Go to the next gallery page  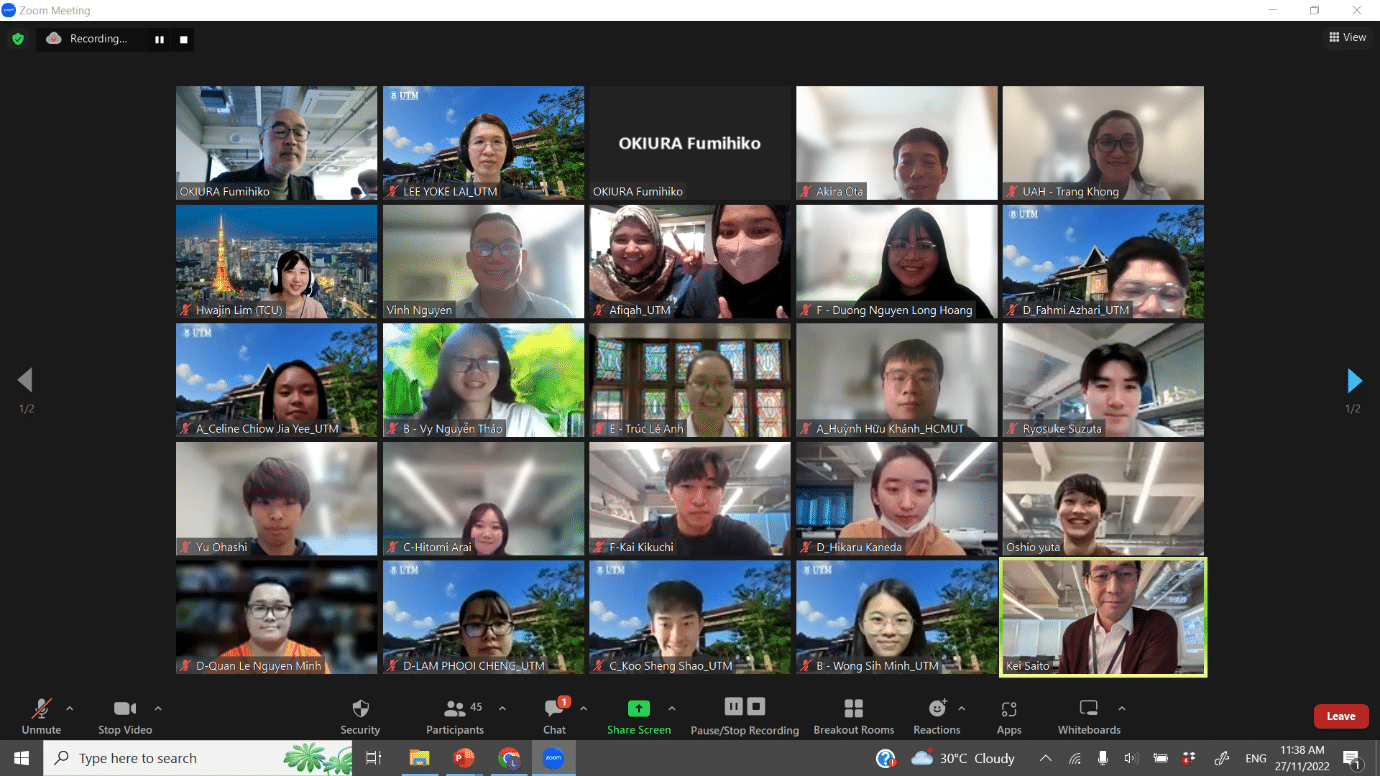click(x=1355, y=380)
